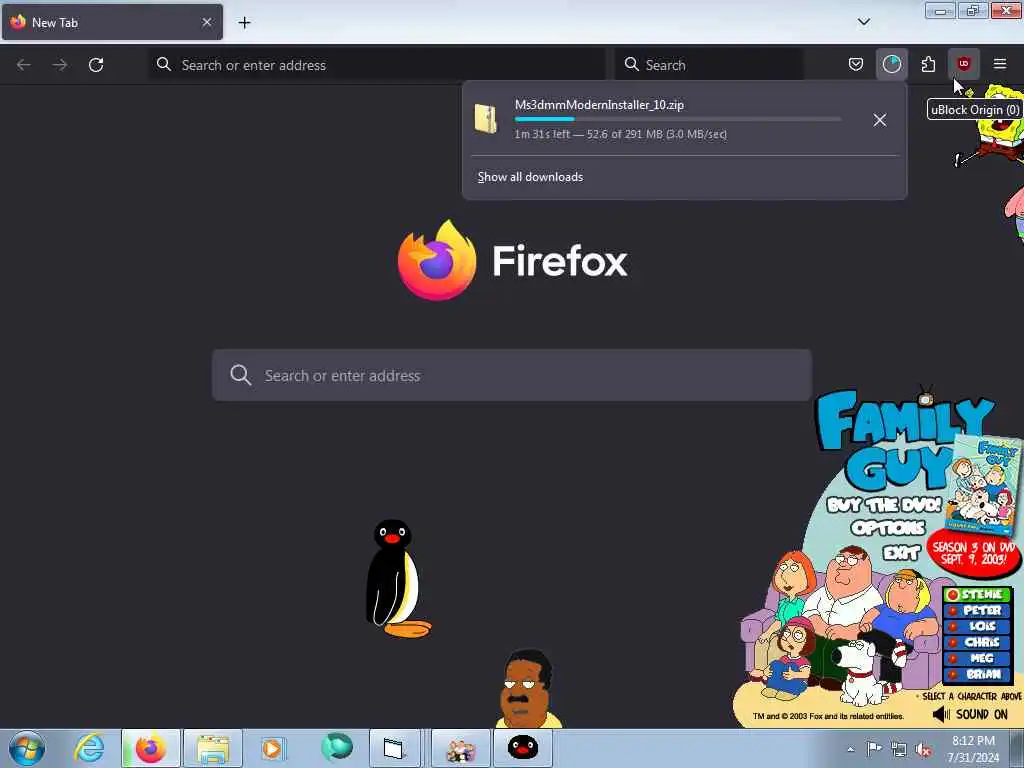Click Buy The DVD in Family Guy
This screenshot has height=768, width=1024.
tap(884, 505)
